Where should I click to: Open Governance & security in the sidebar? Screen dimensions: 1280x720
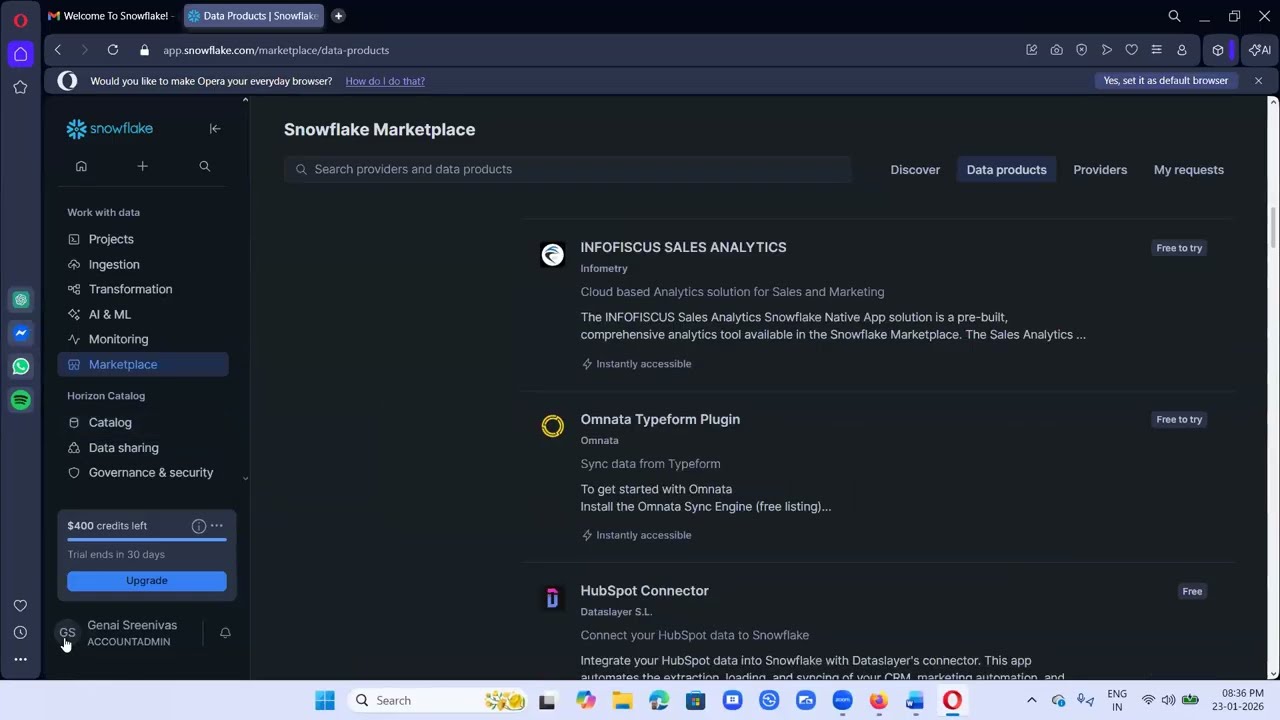click(x=143, y=472)
